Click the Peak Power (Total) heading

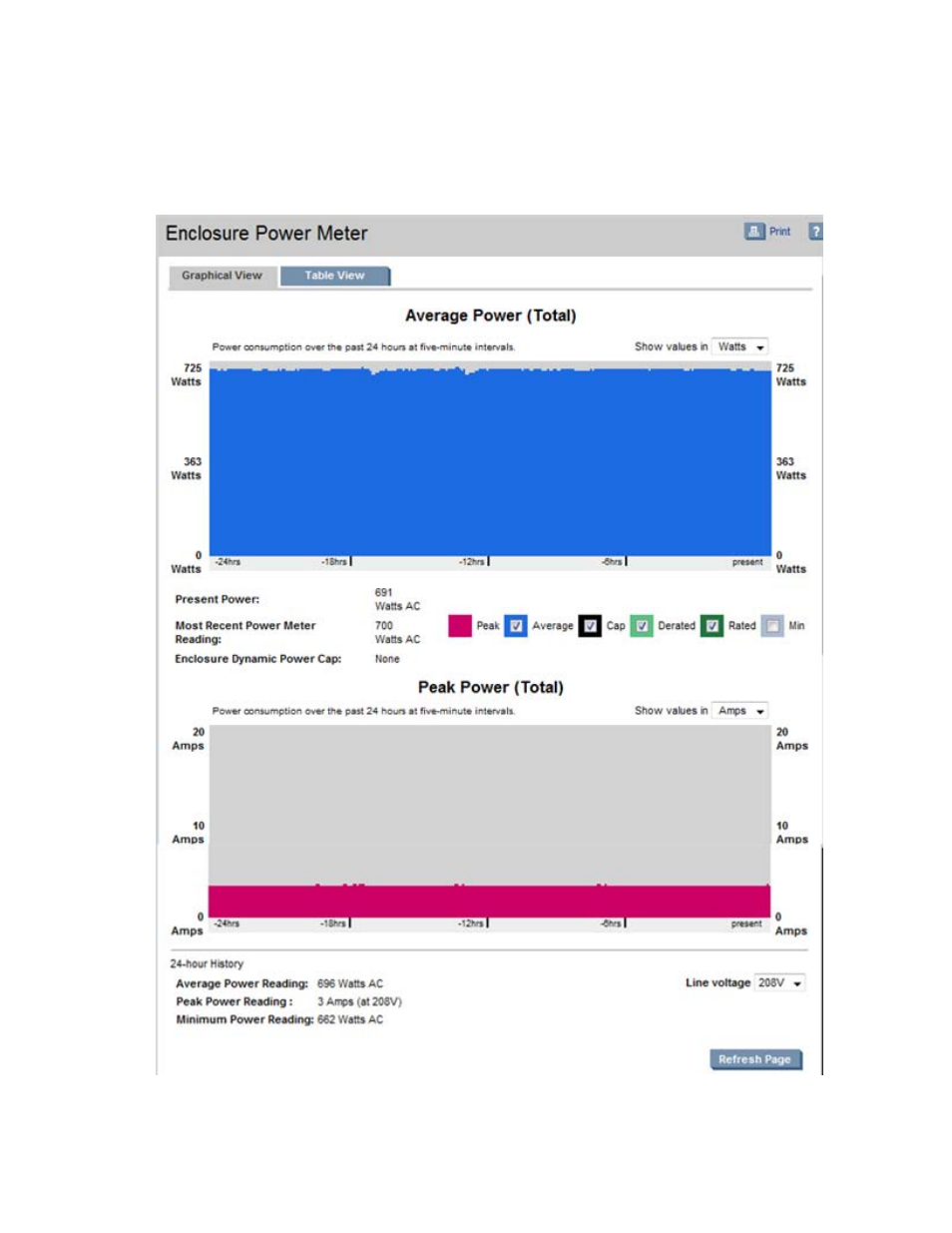click(x=490, y=687)
